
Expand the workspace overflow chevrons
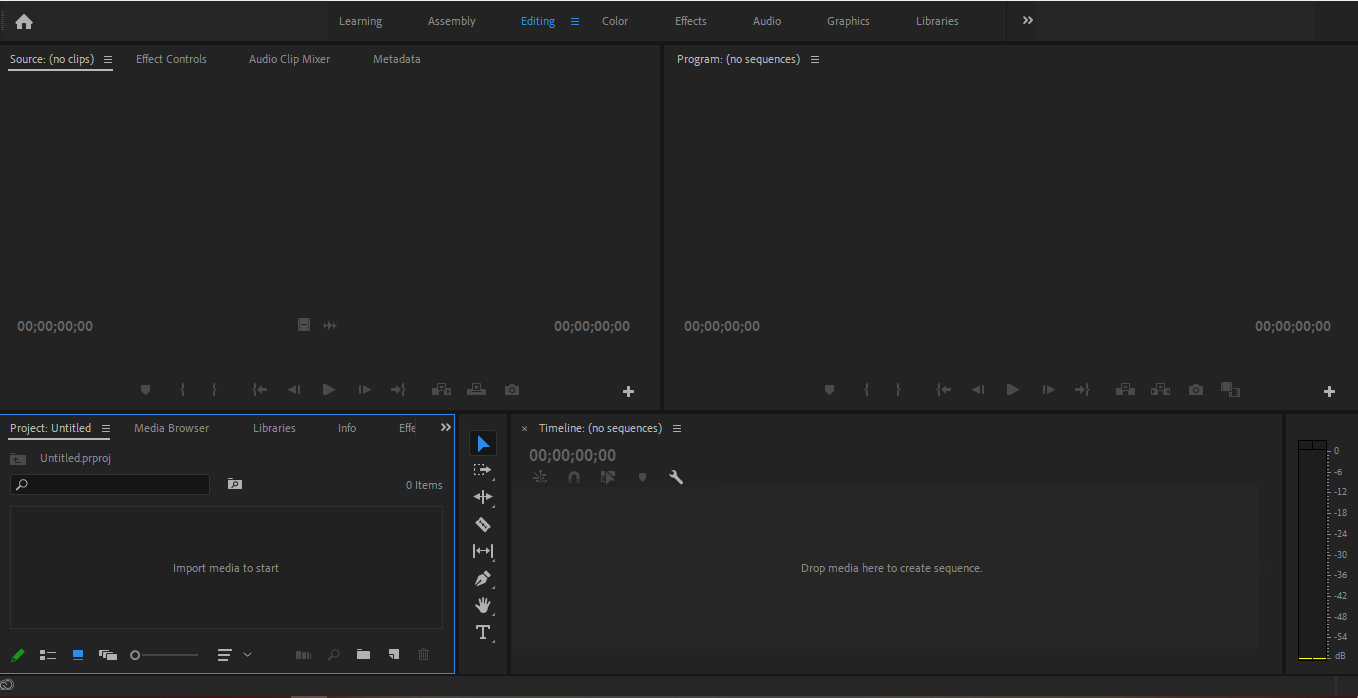click(1027, 21)
